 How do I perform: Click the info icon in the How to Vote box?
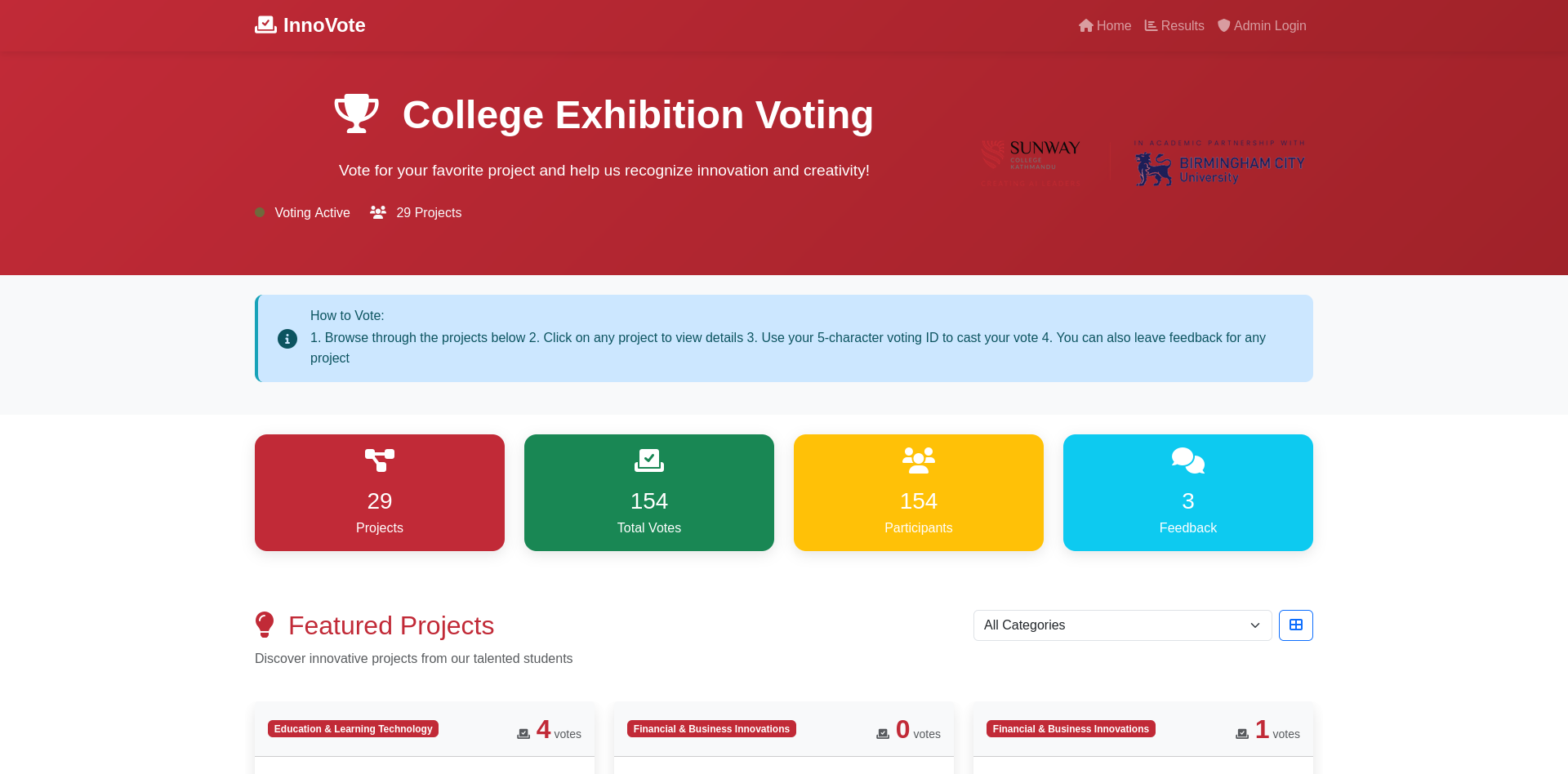pyautogui.click(x=287, y=338)
